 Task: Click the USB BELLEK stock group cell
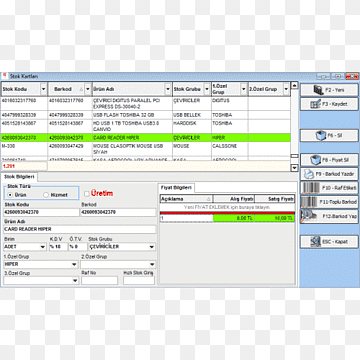192,115
